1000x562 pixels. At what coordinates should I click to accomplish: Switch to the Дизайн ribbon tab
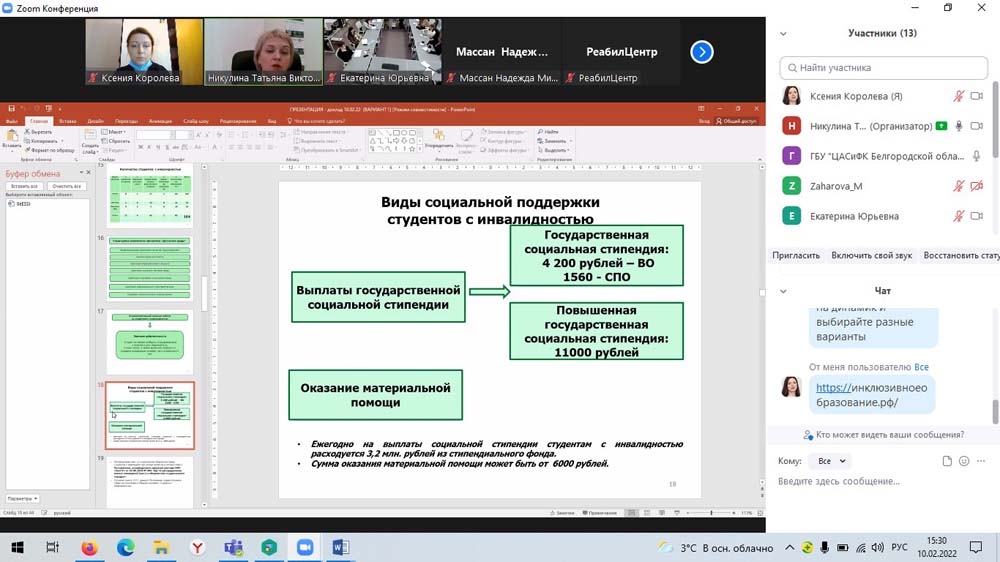coord(95,121)
